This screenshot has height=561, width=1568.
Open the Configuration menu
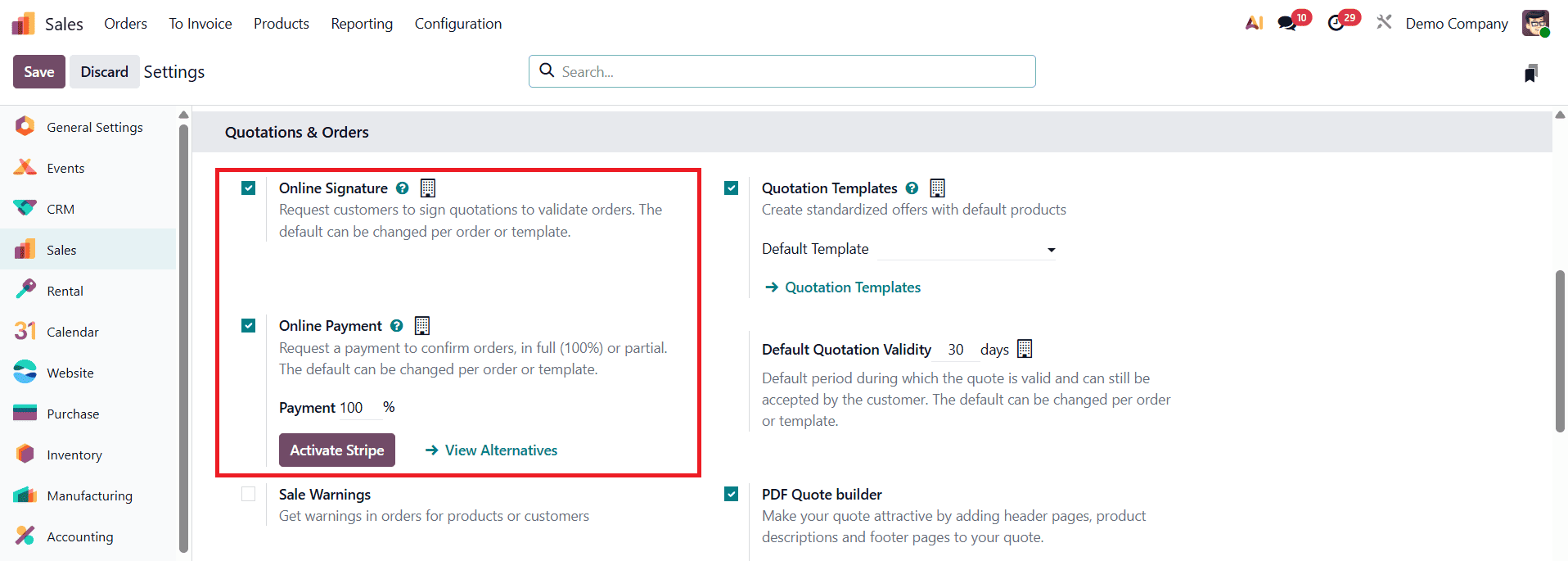coord(457,24)
